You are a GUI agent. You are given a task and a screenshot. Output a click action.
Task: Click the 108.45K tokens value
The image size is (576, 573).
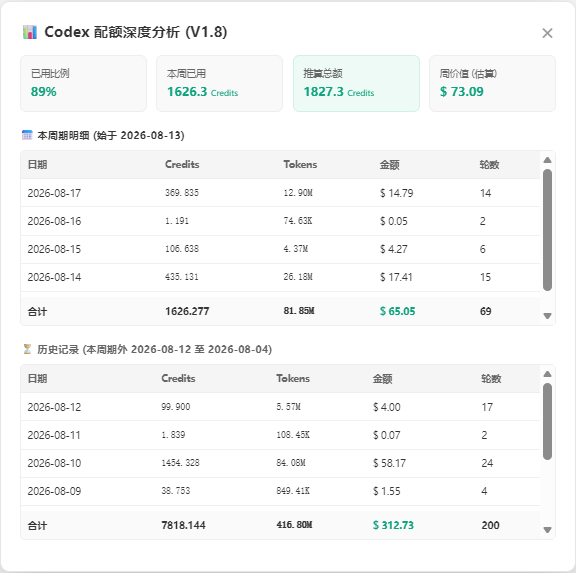coord(293,435)
